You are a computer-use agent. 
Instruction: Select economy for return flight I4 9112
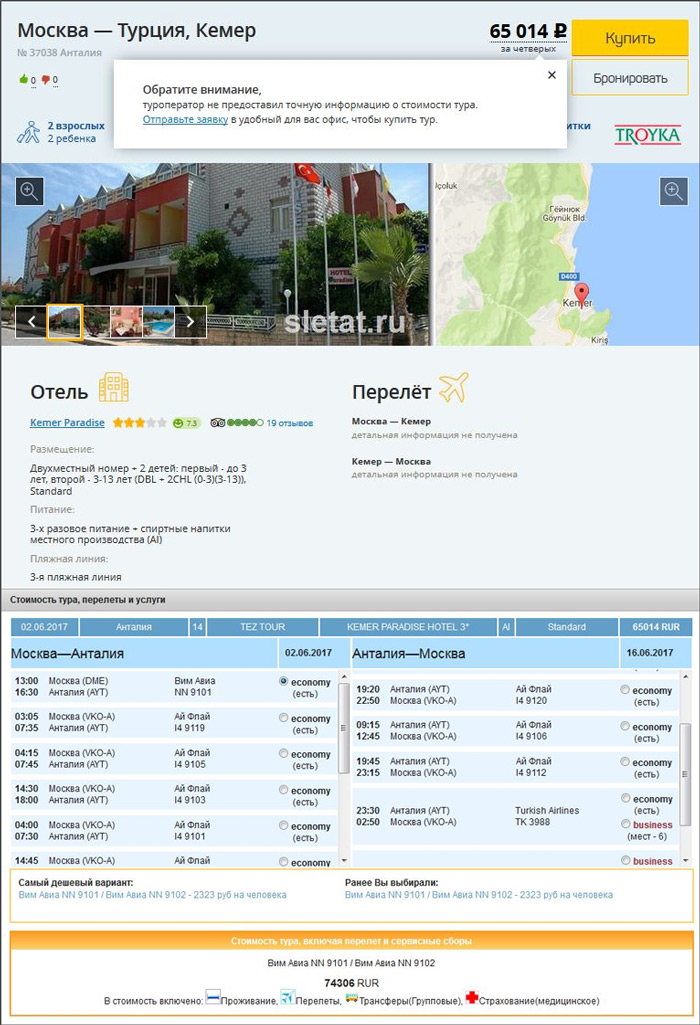click(x=625, y=762)
